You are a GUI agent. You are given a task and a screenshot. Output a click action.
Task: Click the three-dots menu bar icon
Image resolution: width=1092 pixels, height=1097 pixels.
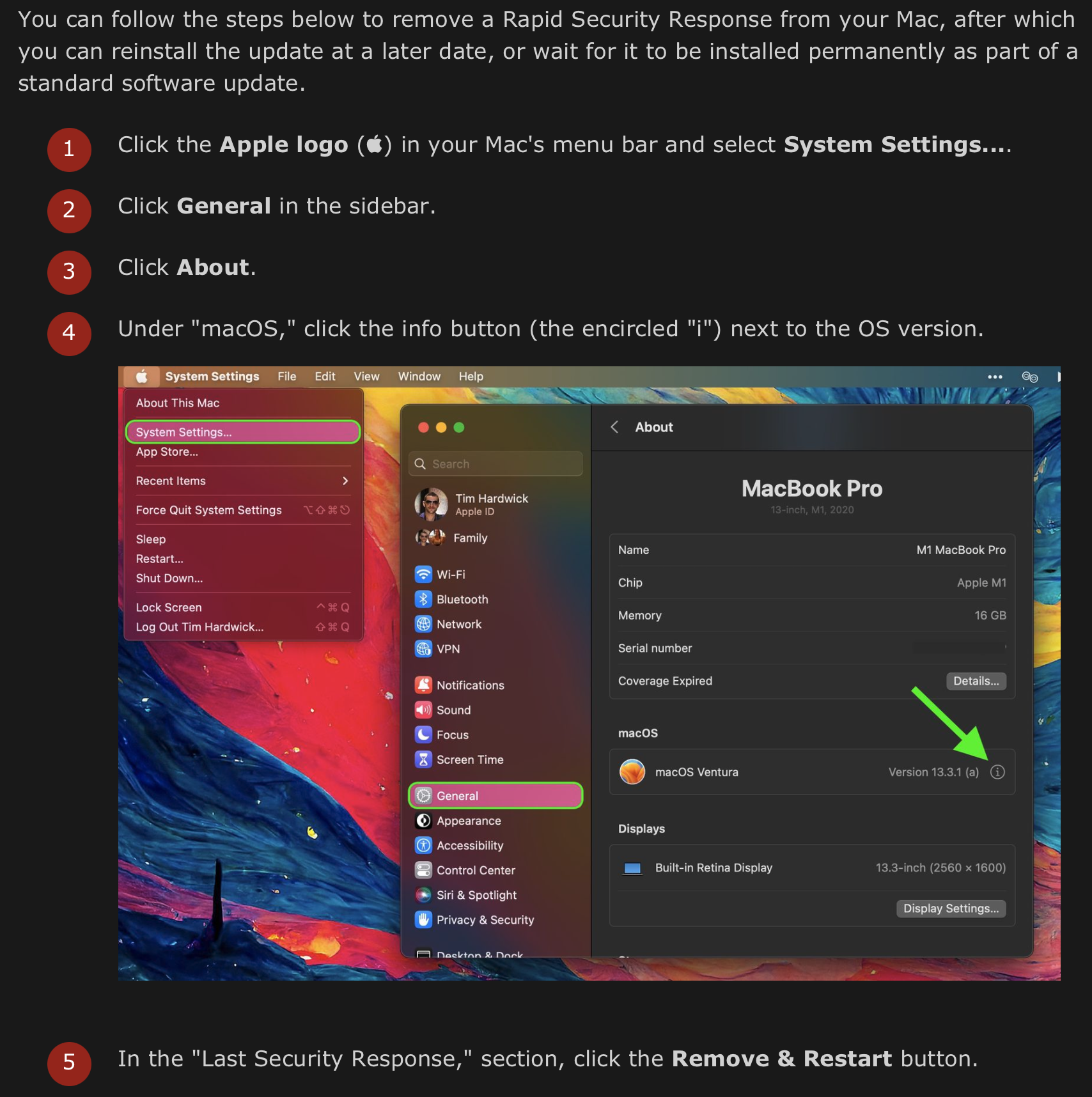coord(995,377)
